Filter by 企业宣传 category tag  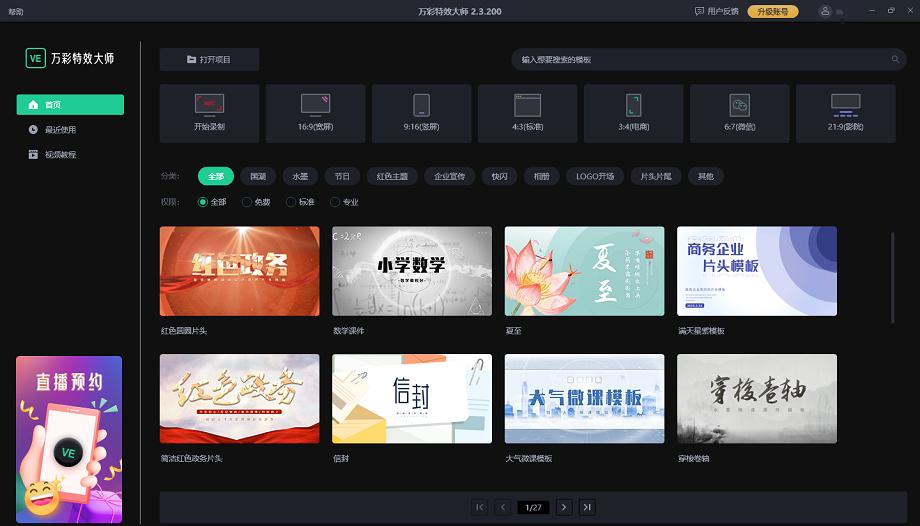pyautogui.click(x=449, y=176)
